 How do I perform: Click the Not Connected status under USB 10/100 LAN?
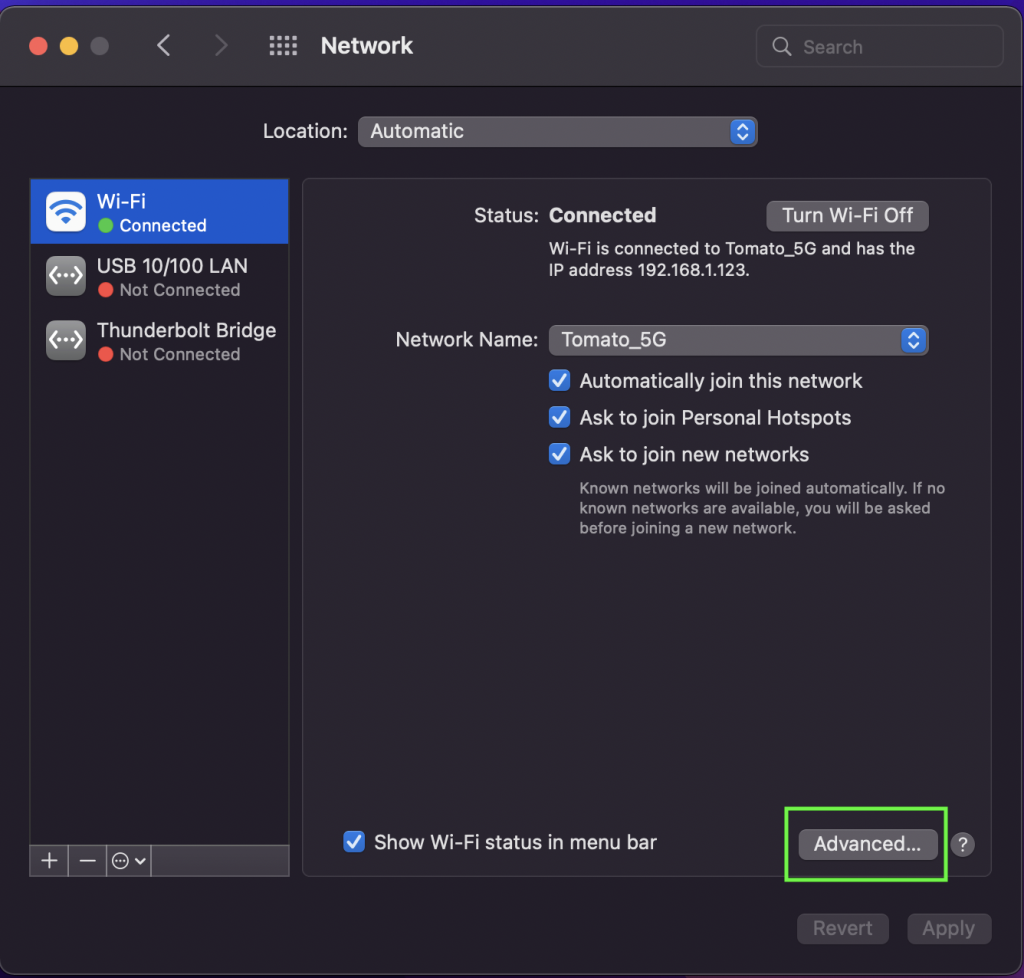[x=170, y=290]
